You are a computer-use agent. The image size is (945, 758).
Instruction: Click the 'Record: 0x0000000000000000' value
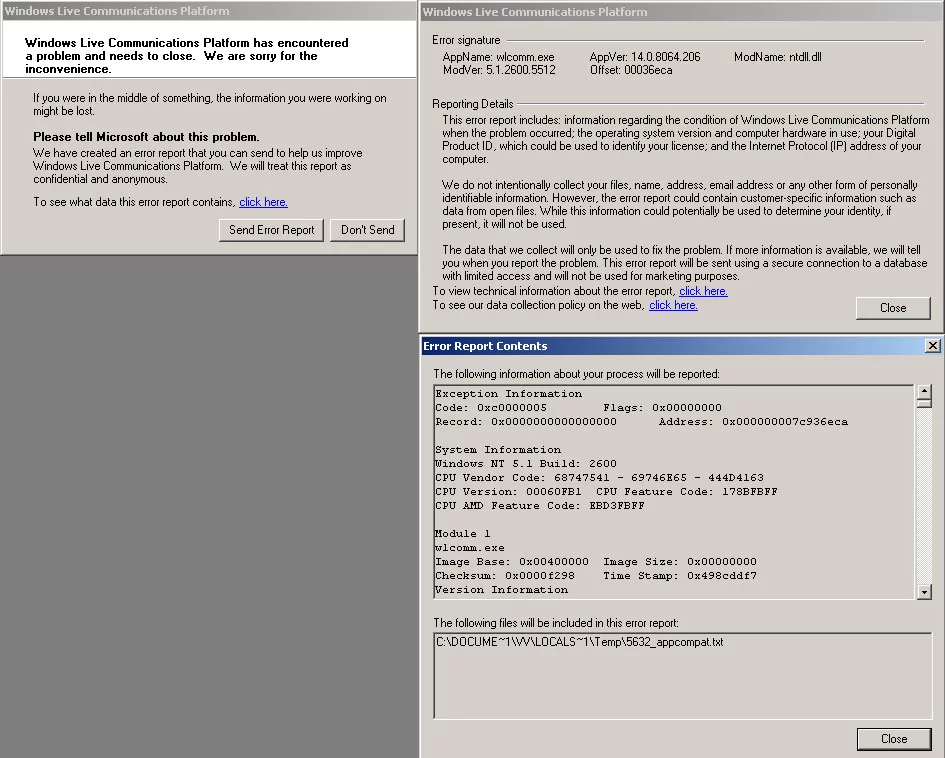point(526,422)
